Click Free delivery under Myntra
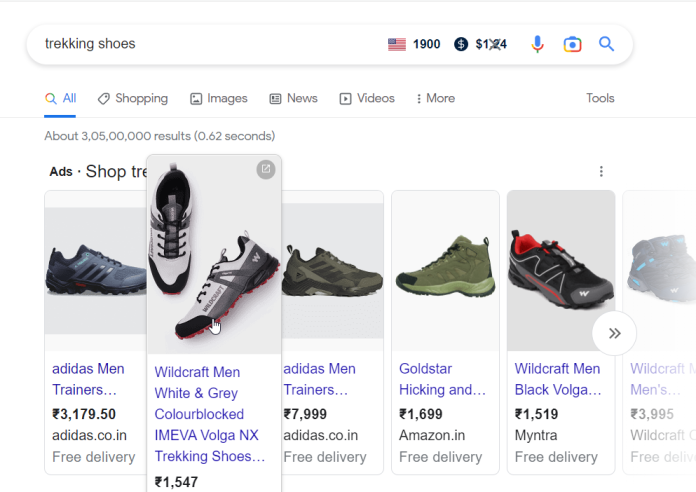The width and height of the screenshot is (696, 492). pyautogui.click(x=556, y=457)
